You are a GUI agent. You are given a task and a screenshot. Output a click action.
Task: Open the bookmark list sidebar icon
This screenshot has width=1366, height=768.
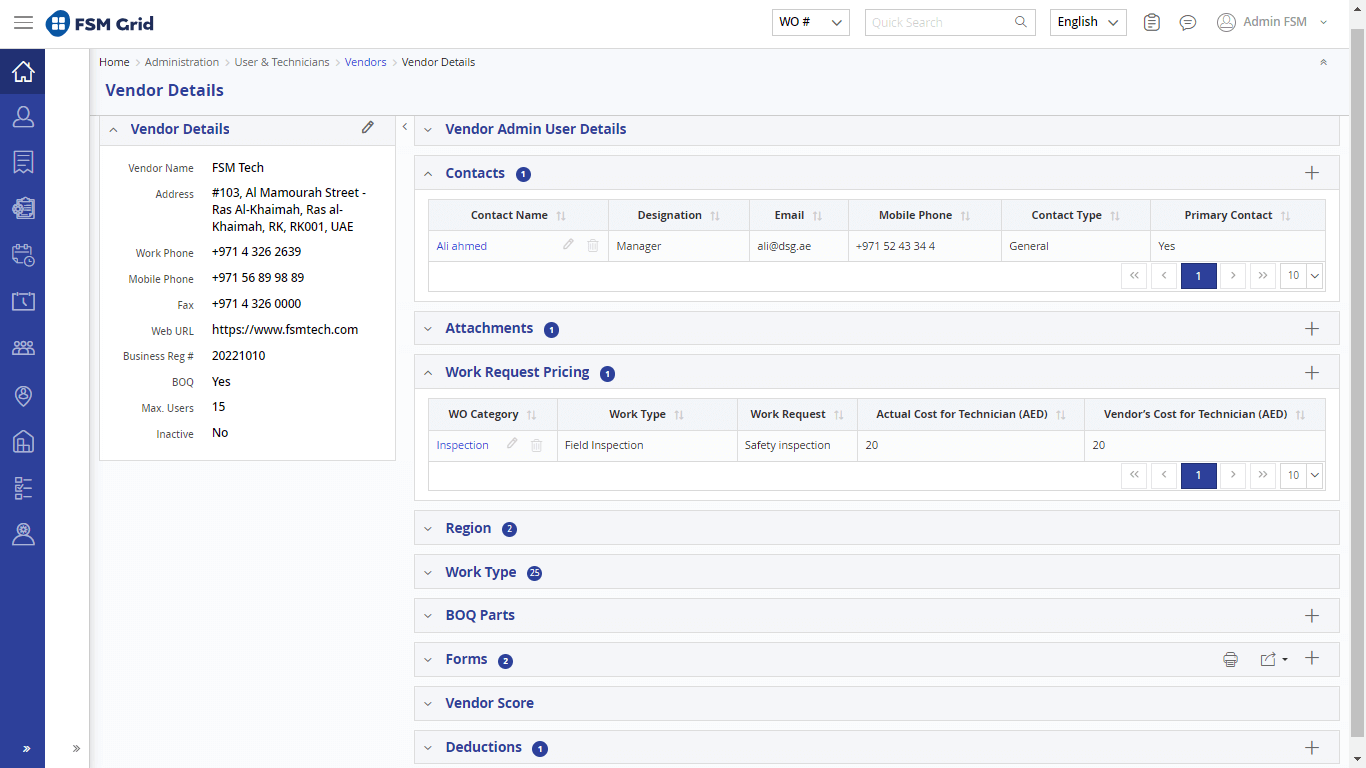23,162
